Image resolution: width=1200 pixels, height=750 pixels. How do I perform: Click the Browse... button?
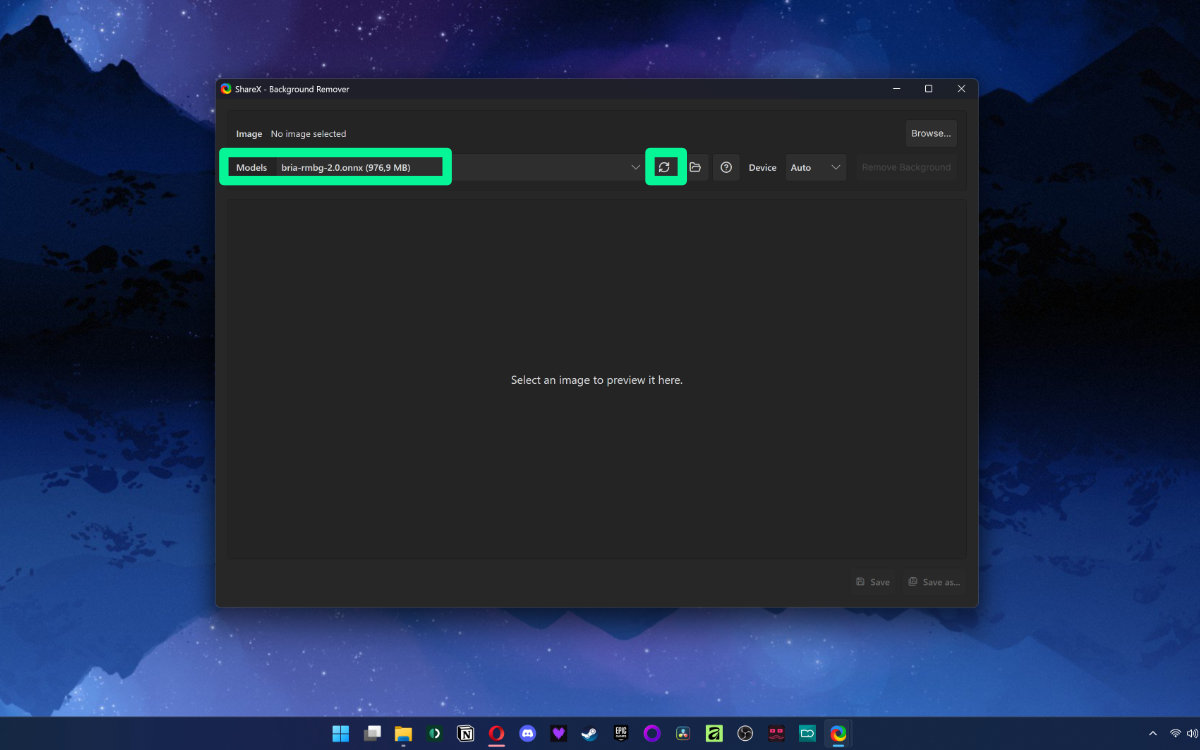pyautogui.click(x=931, y=133)
